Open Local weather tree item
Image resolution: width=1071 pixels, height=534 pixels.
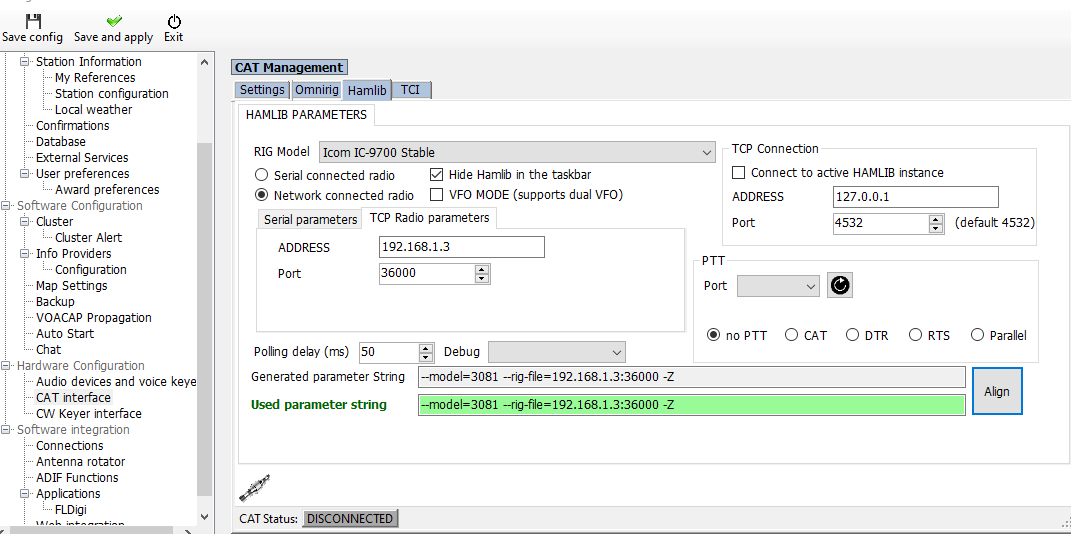[94, 109]
